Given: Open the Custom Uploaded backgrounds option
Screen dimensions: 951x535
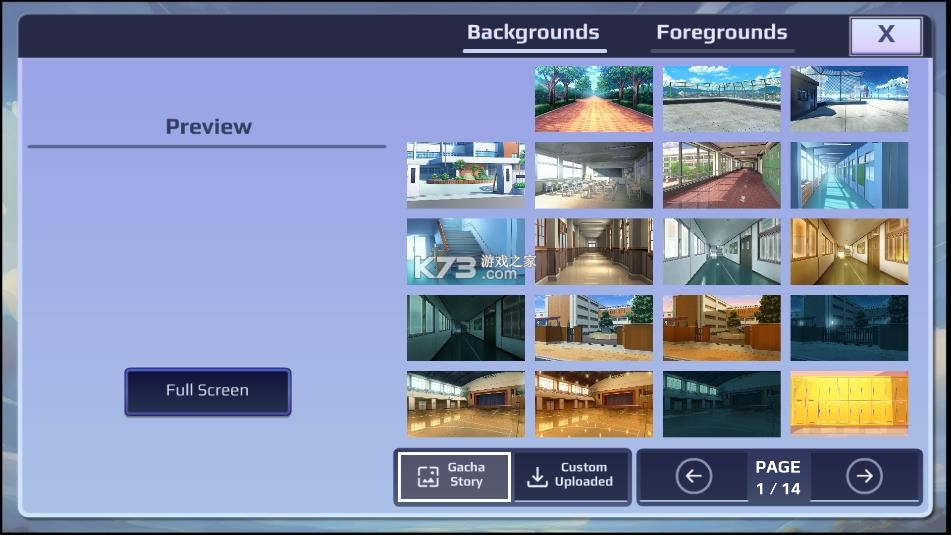Looking at the screenshot, I should [572, 476].
